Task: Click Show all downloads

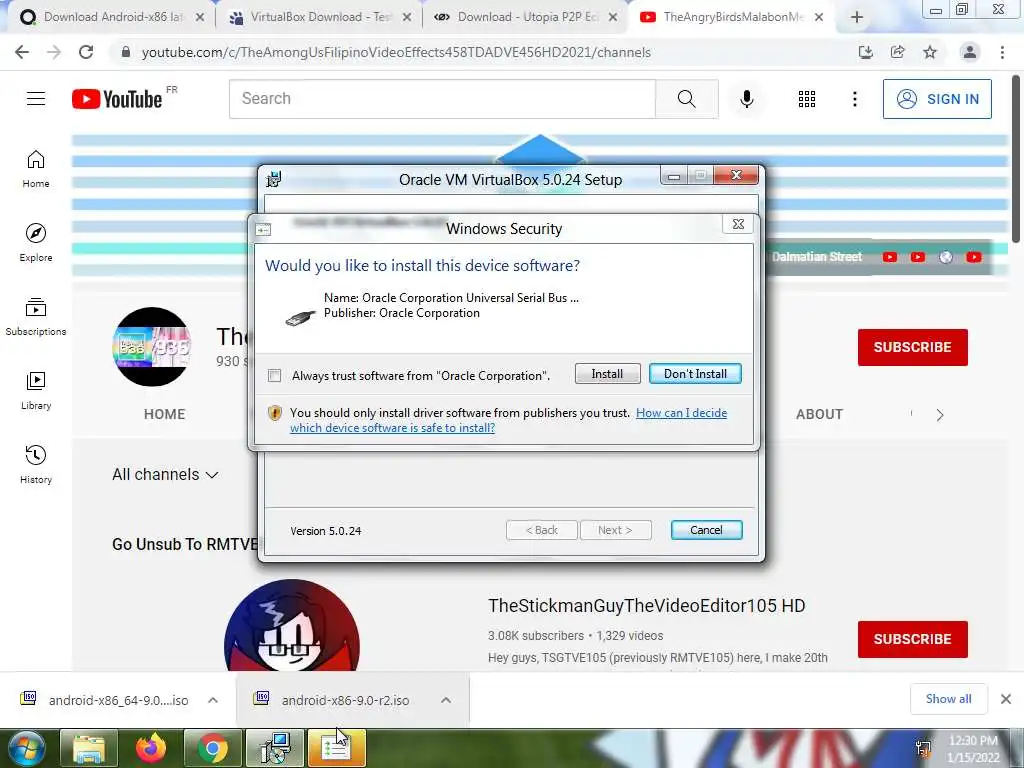Action: (948, 699)
